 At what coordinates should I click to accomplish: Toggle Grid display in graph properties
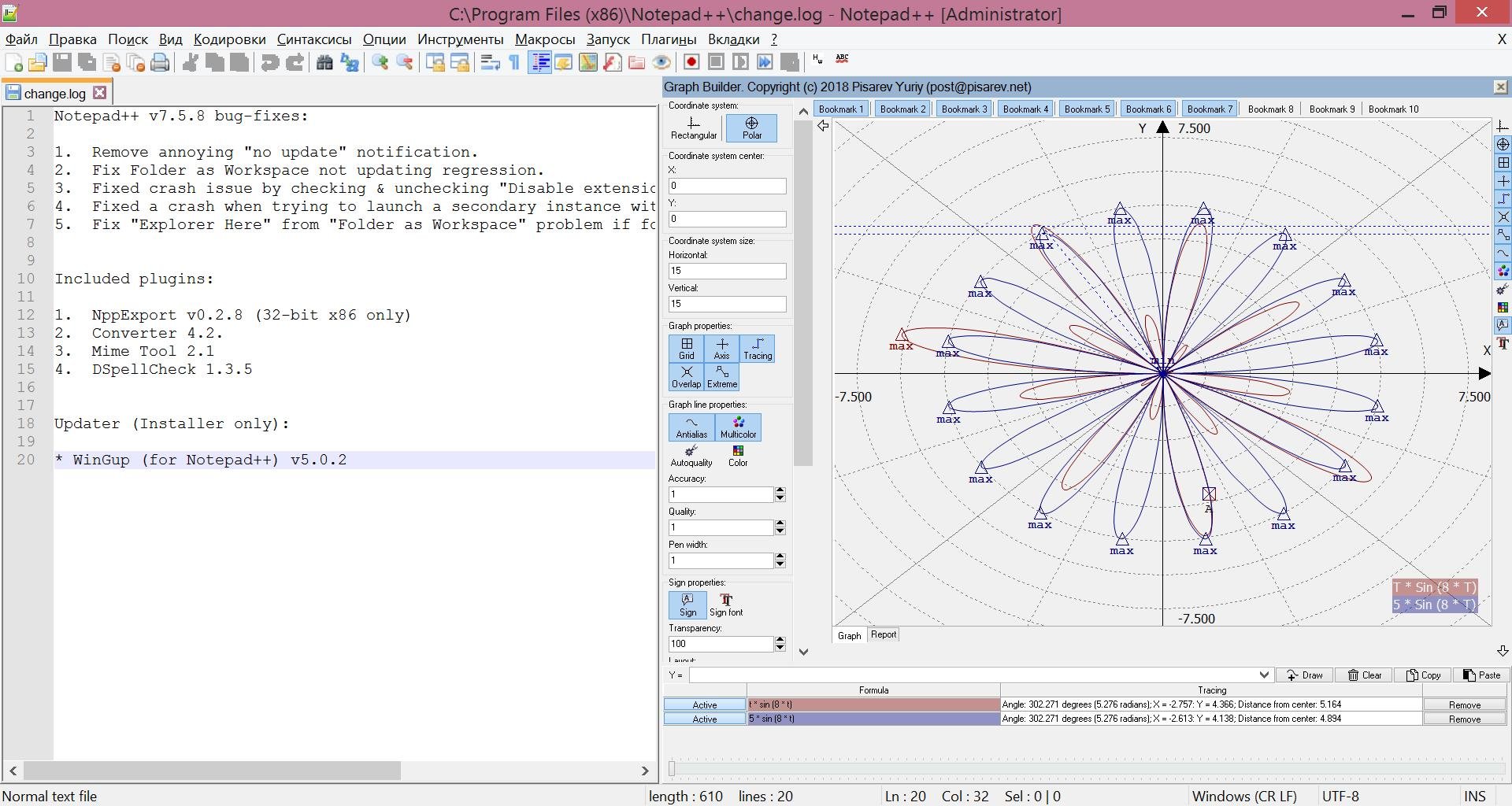686,349
